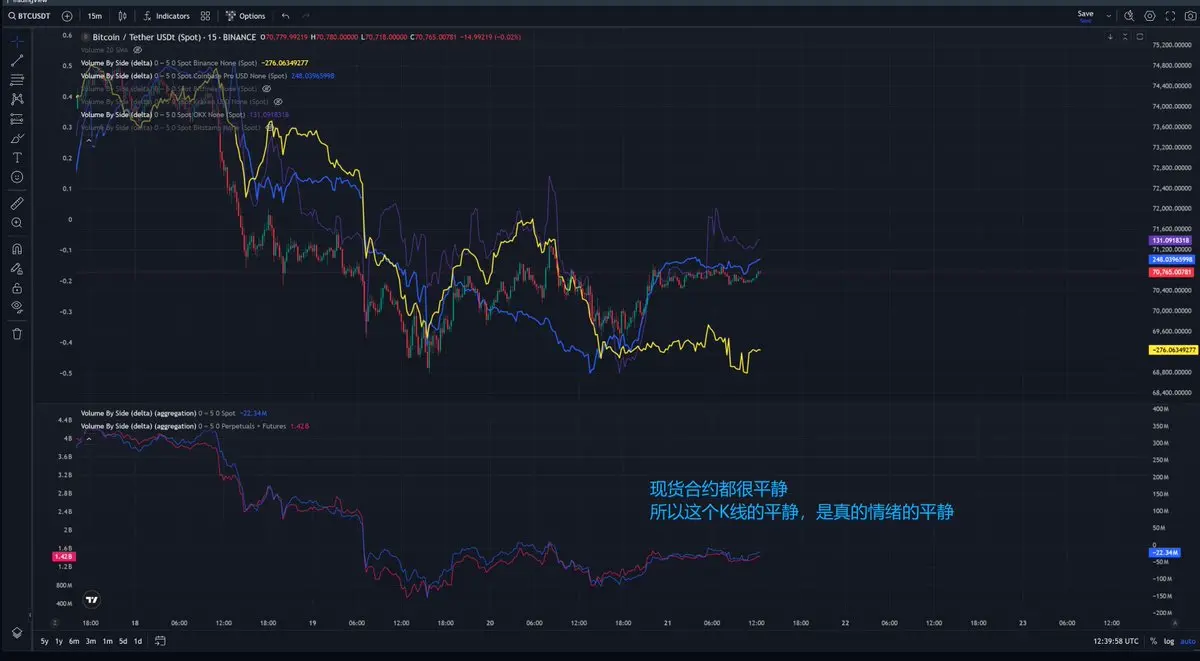Toggle auto scale mode
This screenshot has width=1200, height=661.
(1188, 641)
